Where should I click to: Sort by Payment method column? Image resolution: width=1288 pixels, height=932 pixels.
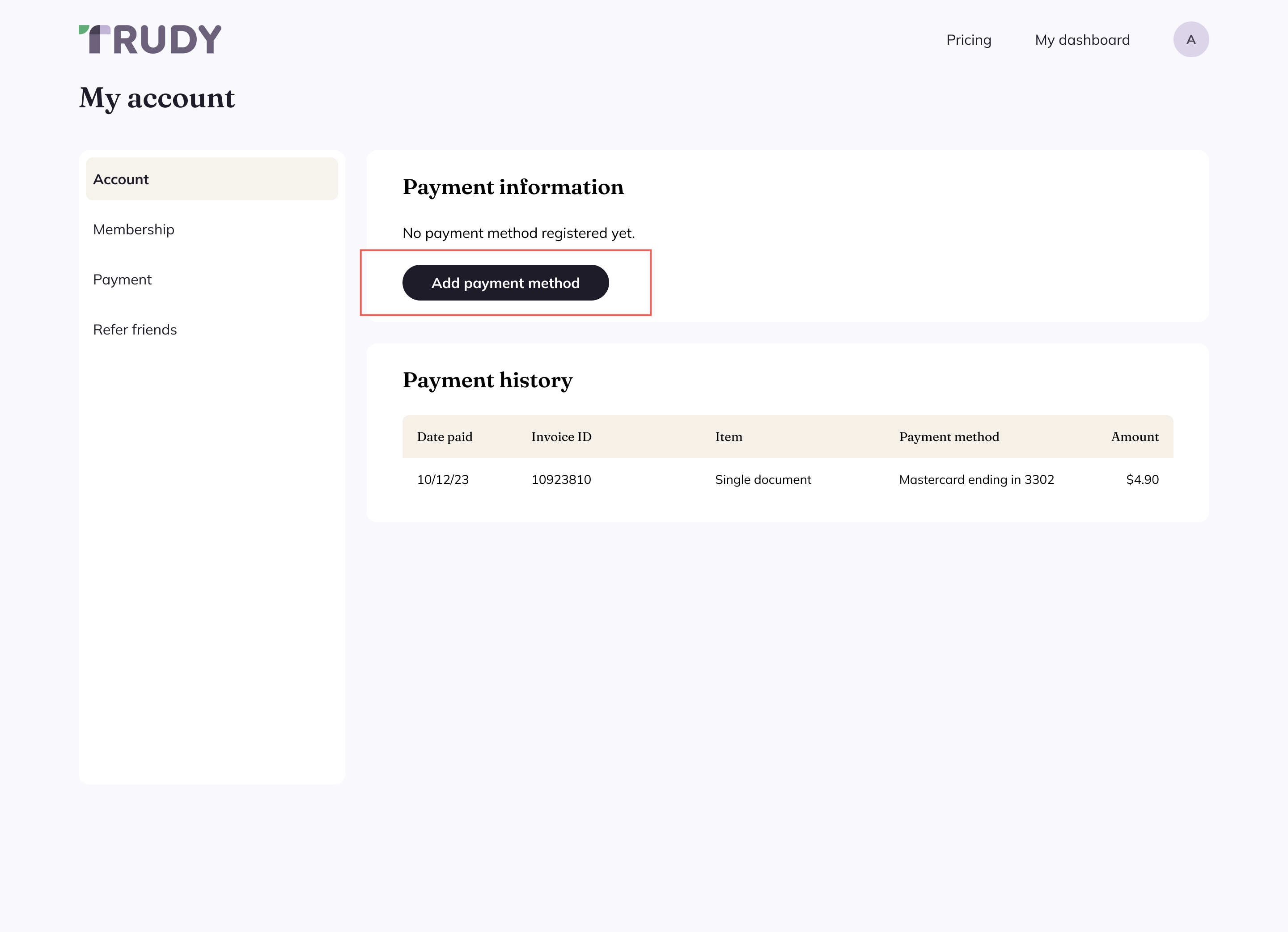[948, 436]
